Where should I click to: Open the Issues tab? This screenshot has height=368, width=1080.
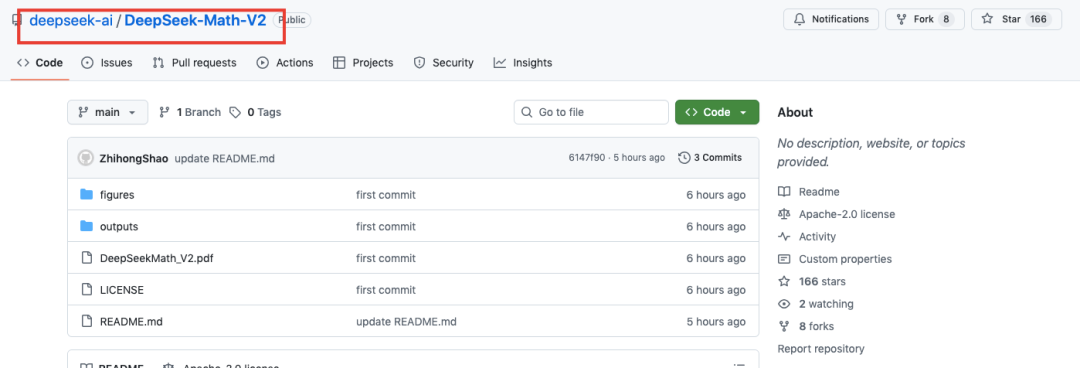point(107,63)
